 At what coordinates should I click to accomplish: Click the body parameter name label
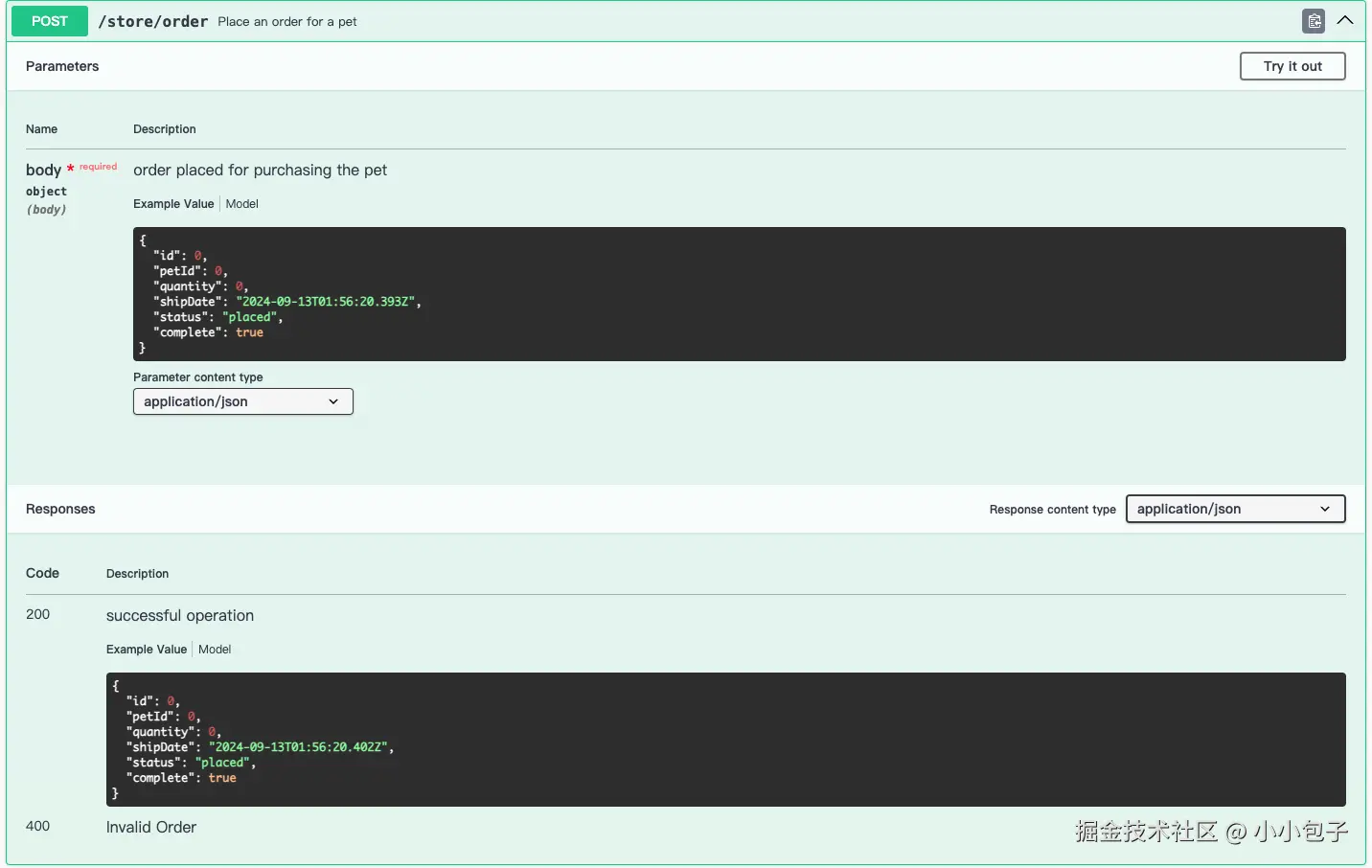pos(43,170)
